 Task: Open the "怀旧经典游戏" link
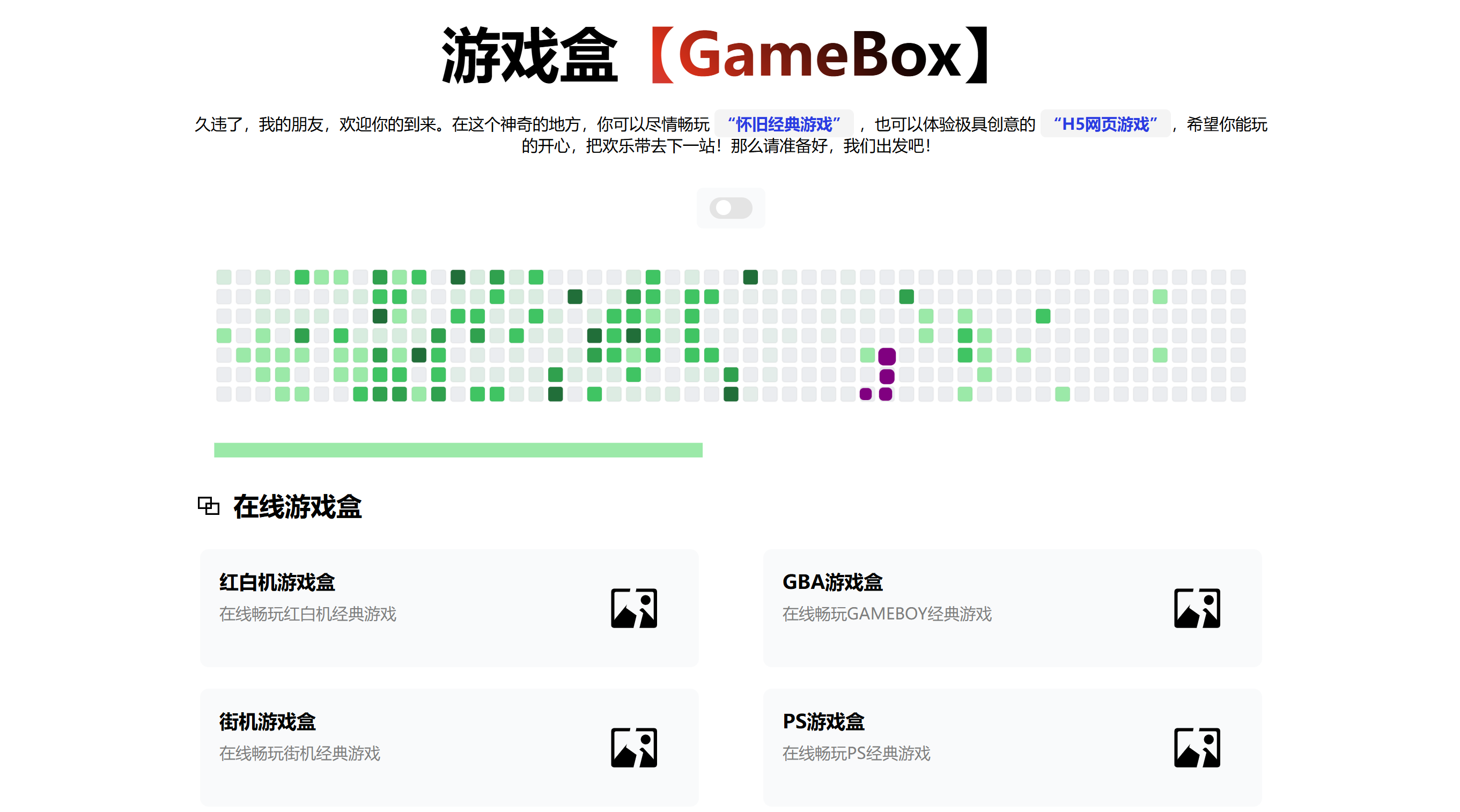[x=784, y=124]
